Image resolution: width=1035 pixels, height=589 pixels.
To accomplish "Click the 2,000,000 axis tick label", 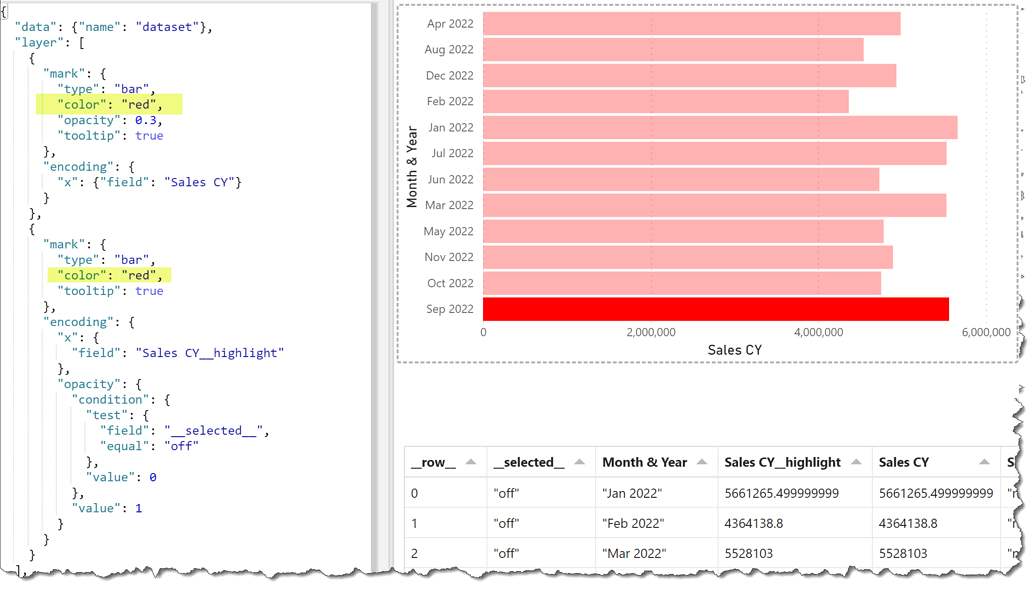I will click(x=651, y=332).
